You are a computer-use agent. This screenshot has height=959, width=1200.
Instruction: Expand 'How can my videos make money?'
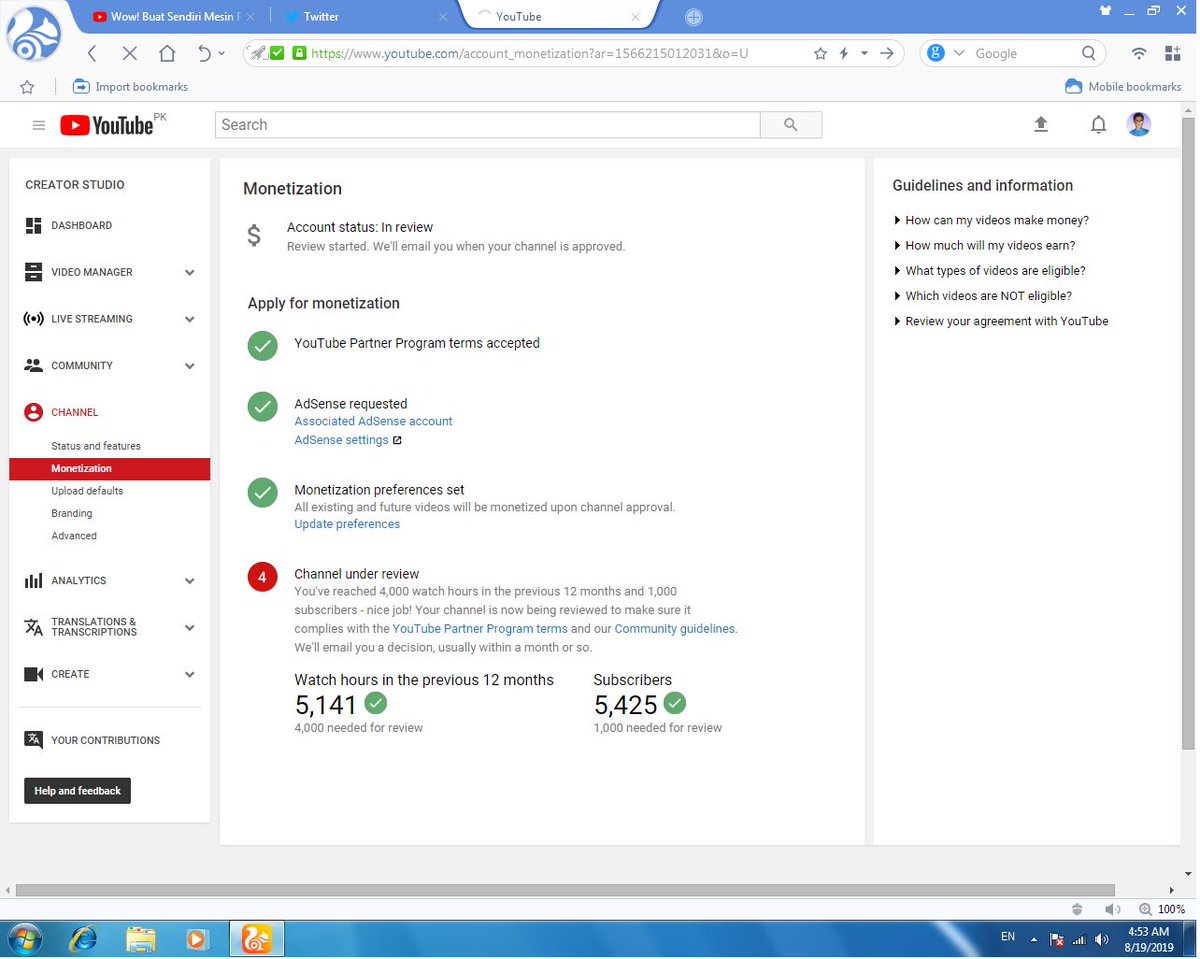click(991, 220)
